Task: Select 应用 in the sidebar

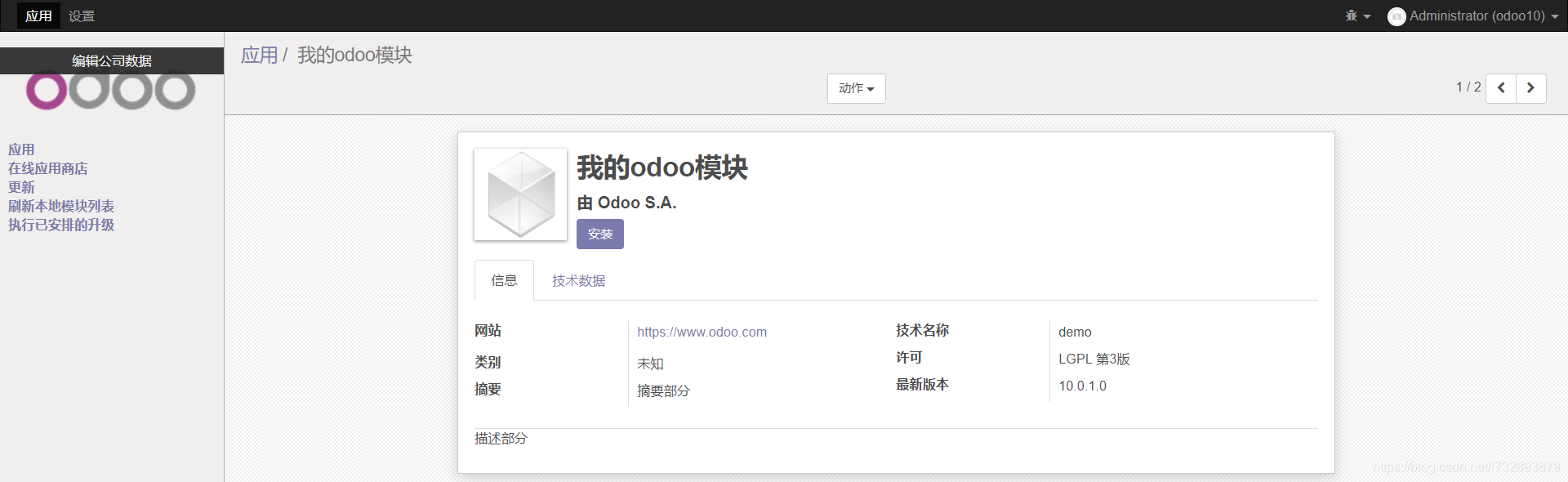Action: point(21,150)
